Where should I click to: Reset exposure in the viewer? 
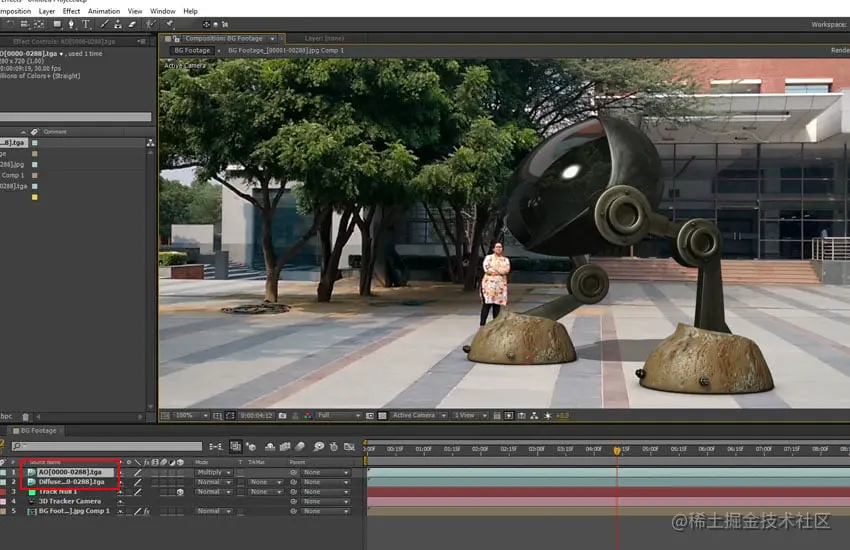pos(546,416)
